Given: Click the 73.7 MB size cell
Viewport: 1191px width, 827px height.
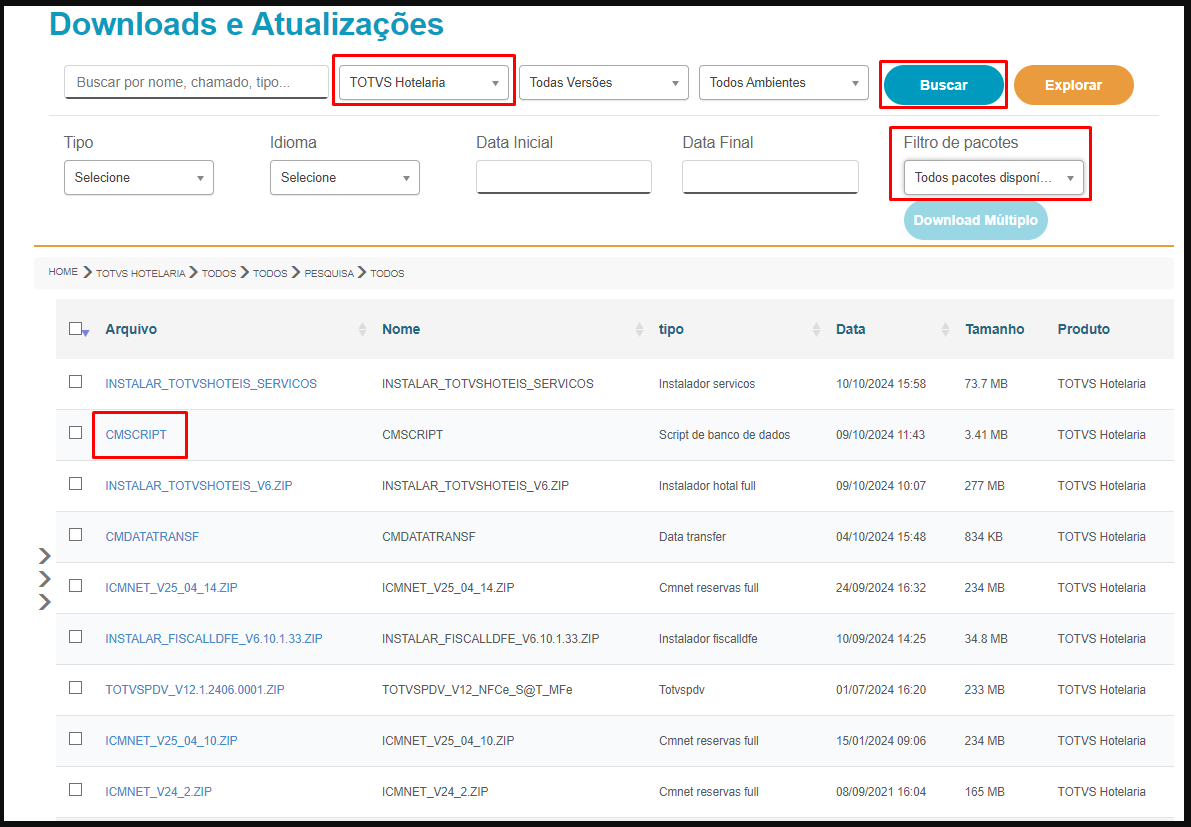Looking at the screenshot, I should (x=986, y=384).
